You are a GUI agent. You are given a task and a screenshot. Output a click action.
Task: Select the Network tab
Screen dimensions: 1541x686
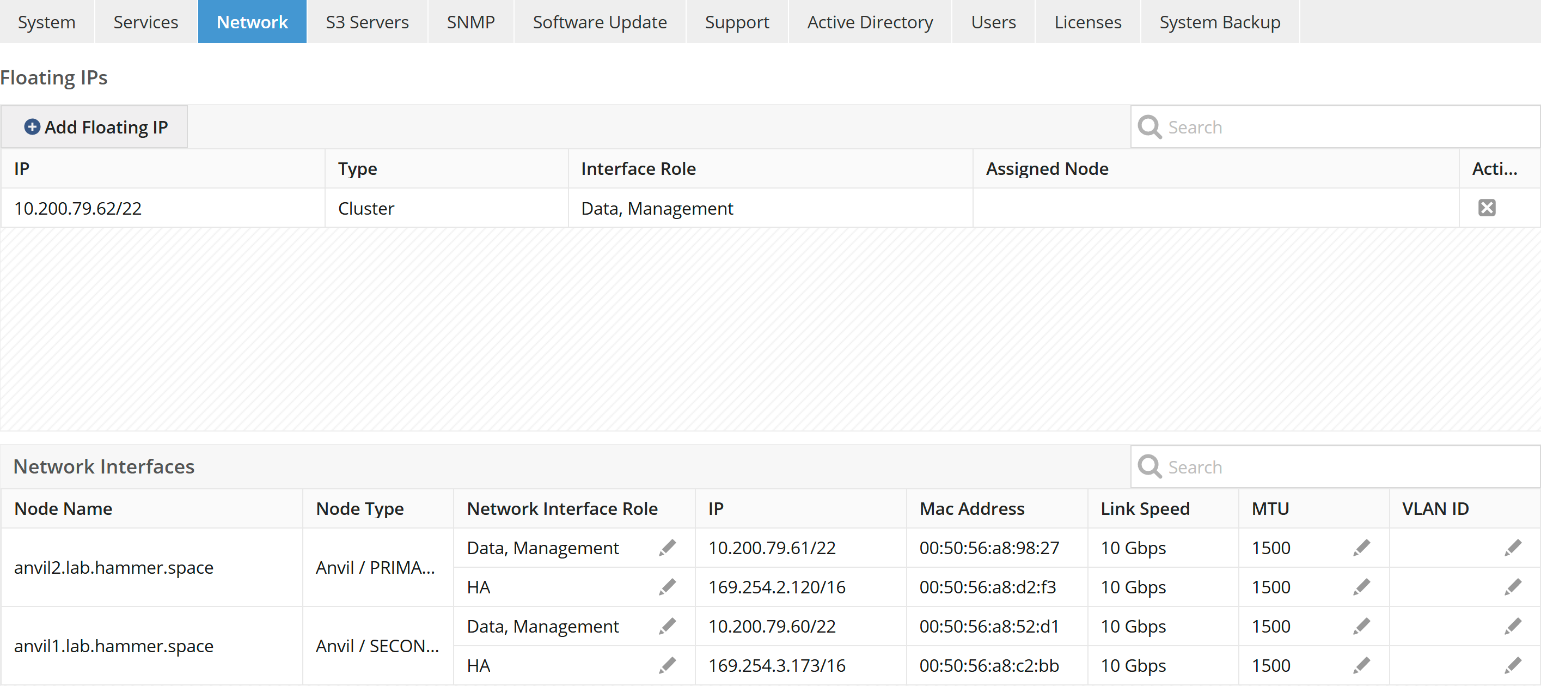click(252, 22)
